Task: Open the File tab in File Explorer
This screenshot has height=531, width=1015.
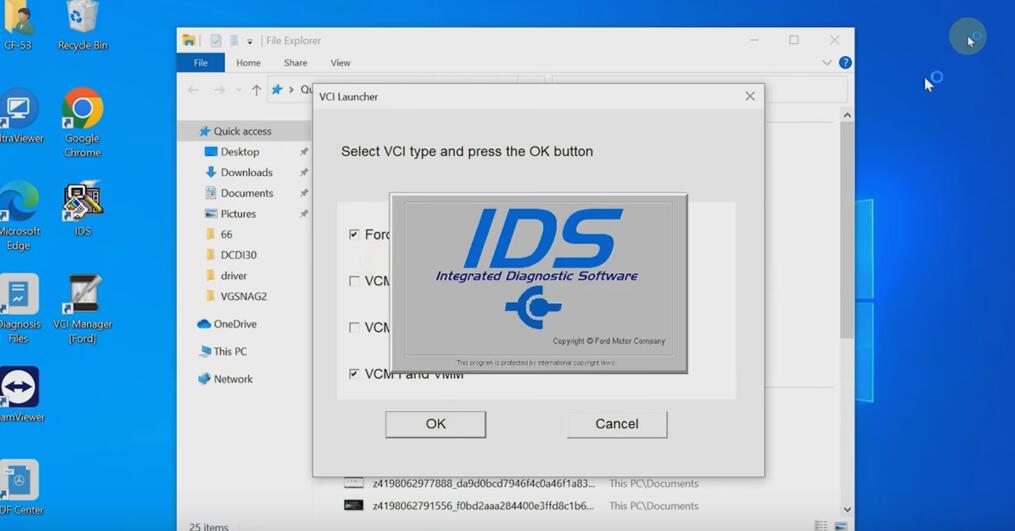Action: coord(201,63)
